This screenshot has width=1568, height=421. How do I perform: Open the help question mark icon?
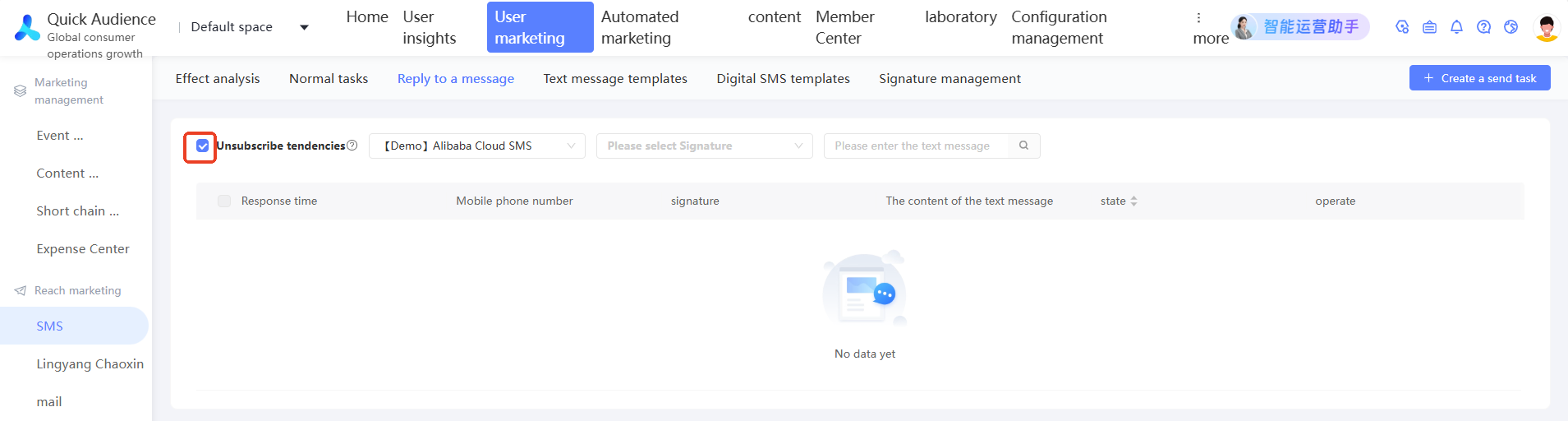[1483, 27]
